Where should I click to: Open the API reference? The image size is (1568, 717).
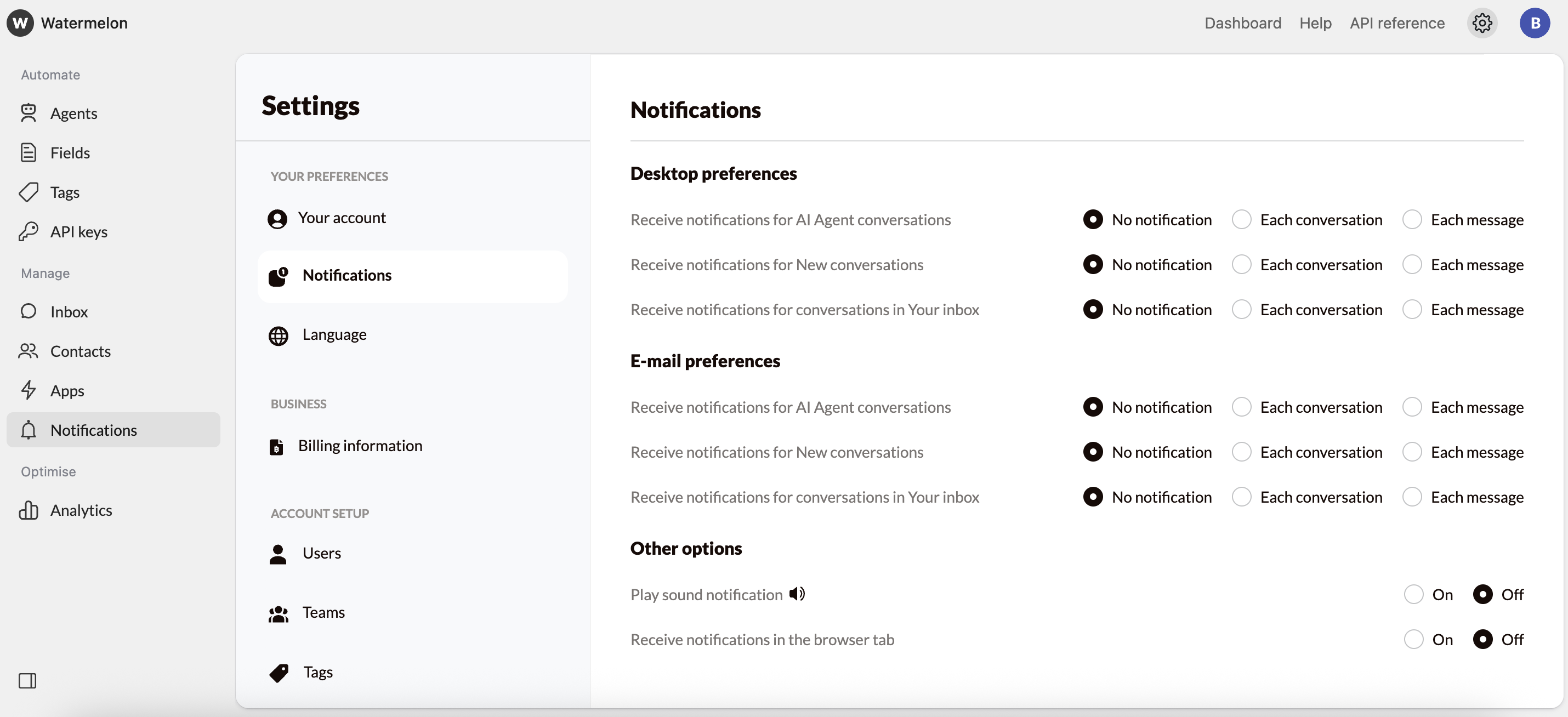tap(1397, 23)
